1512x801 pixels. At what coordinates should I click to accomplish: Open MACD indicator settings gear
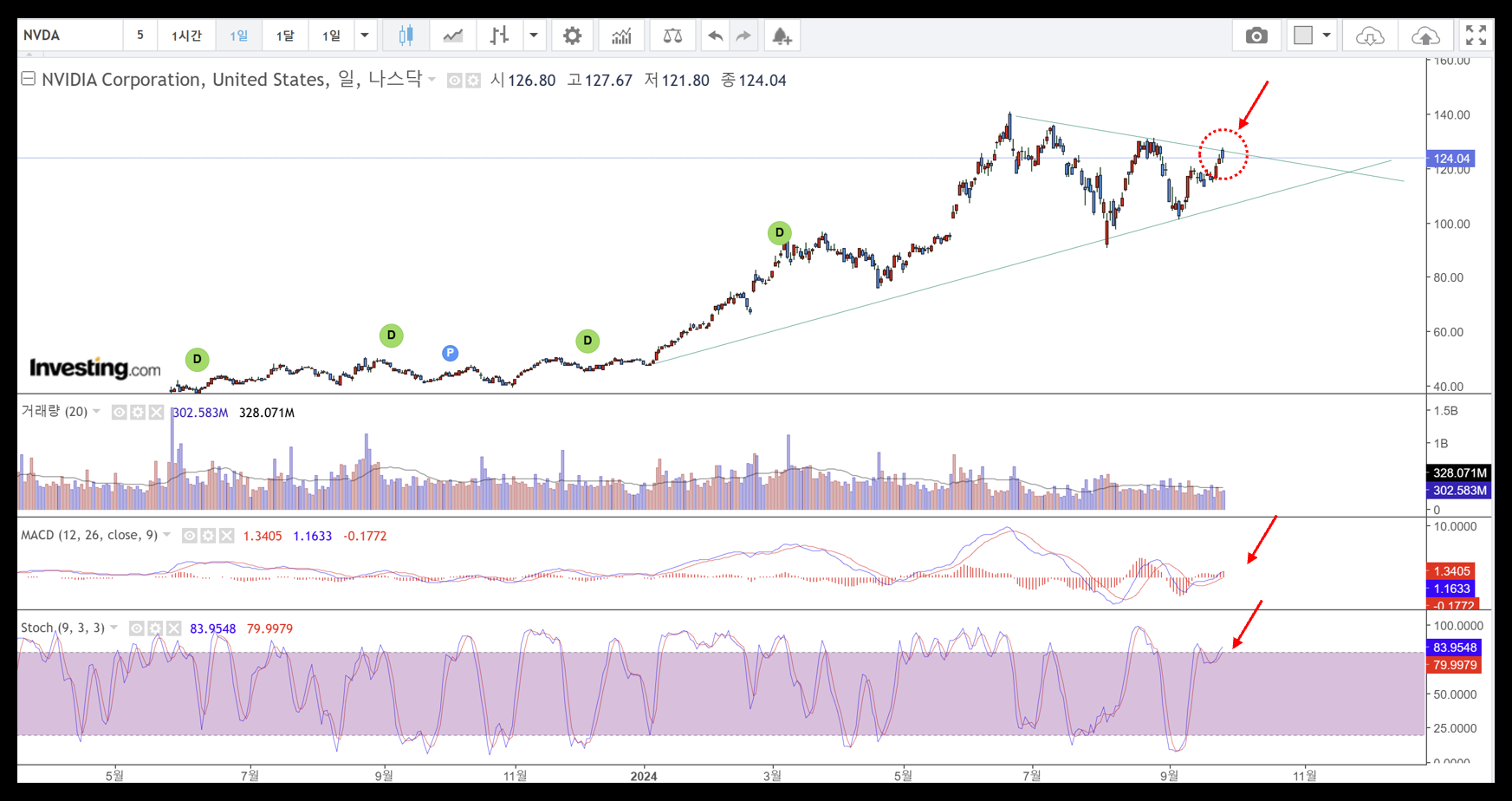[x=208, y=536]
